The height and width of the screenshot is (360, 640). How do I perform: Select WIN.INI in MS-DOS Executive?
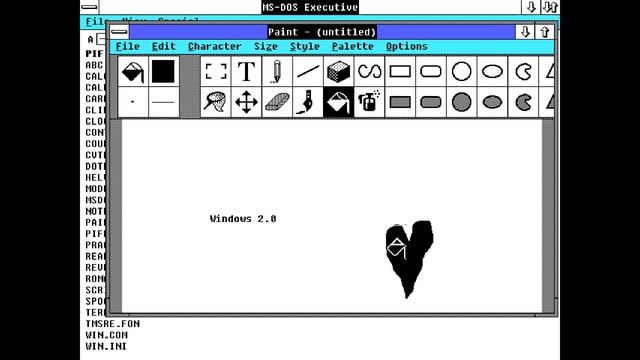[106, 346]
